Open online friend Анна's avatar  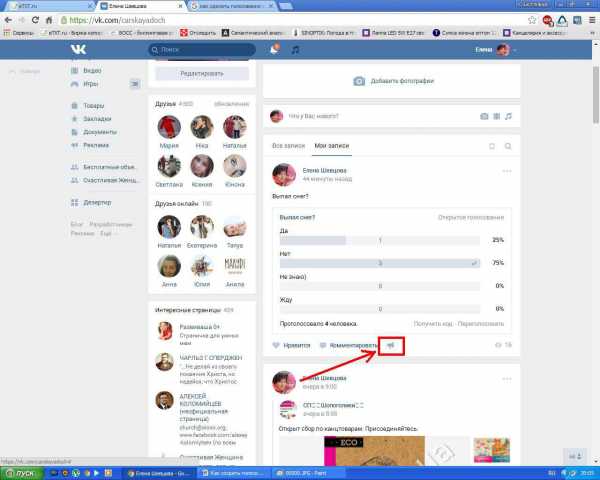coord(169,266)
